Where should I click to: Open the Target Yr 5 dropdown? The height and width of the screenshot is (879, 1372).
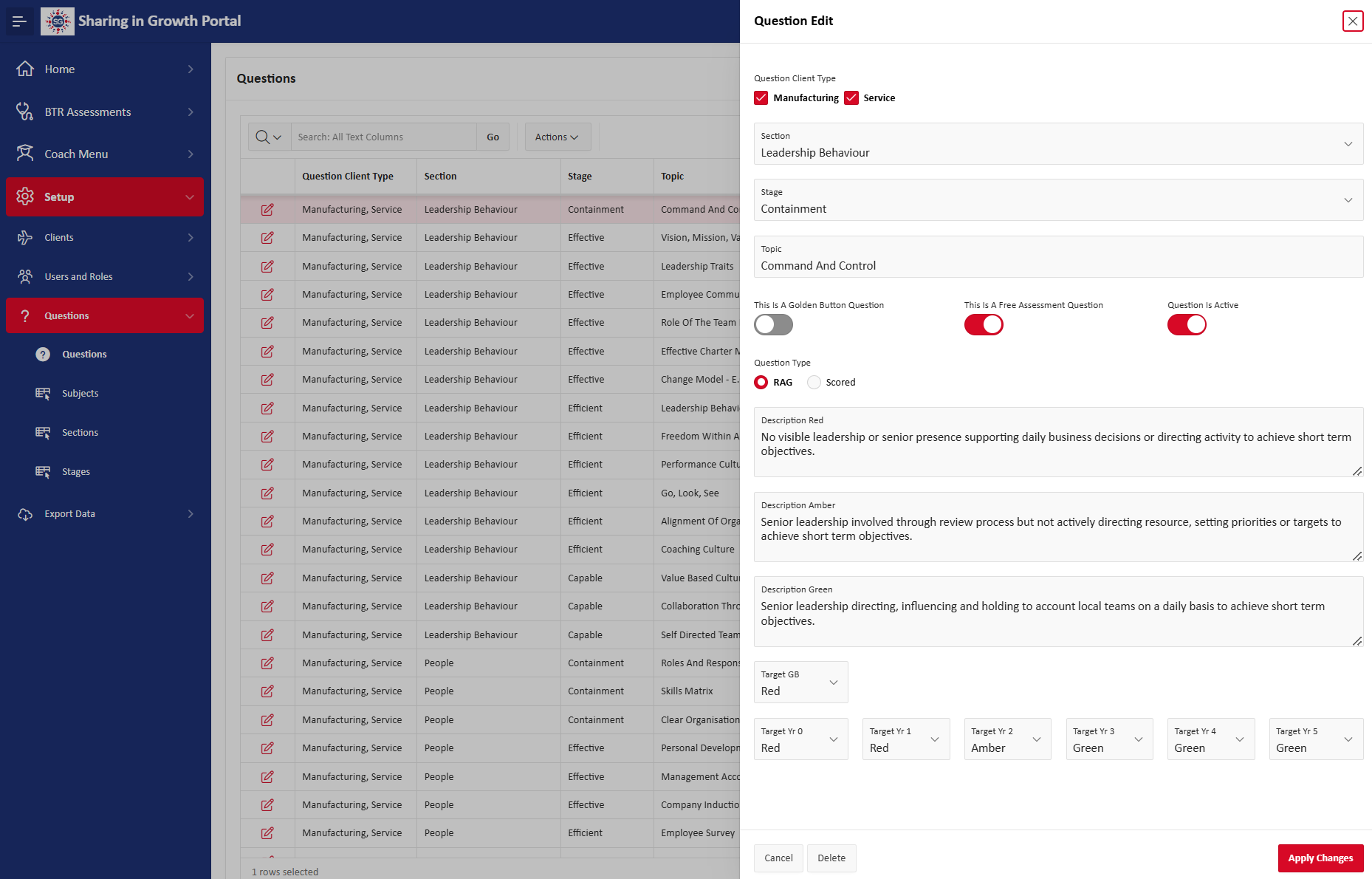1316,739
